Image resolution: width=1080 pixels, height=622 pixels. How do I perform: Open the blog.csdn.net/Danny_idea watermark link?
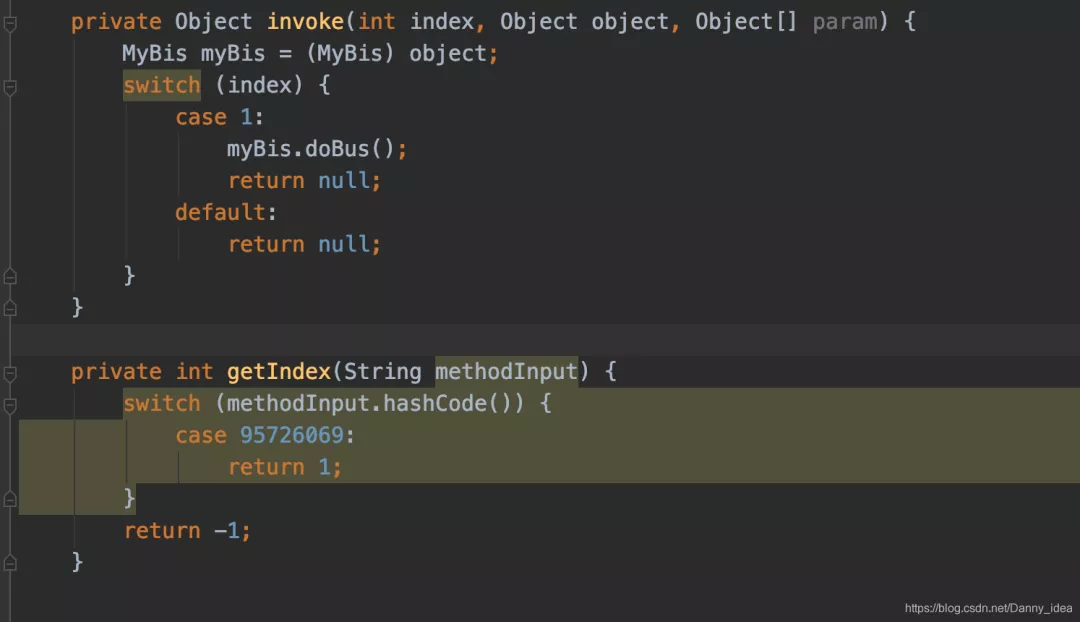988,608
